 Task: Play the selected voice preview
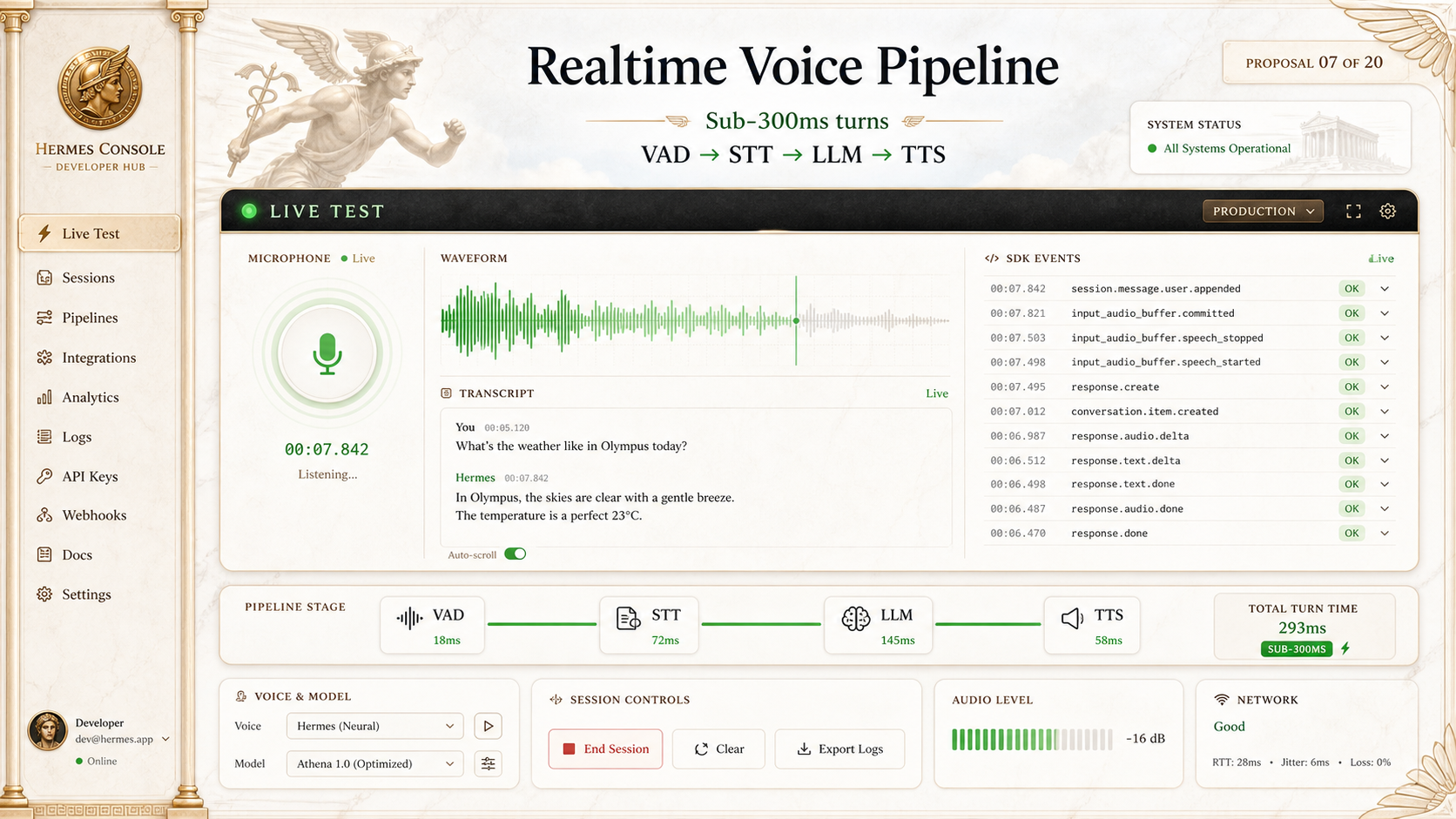pyautogui.click(x=489, y=726)
